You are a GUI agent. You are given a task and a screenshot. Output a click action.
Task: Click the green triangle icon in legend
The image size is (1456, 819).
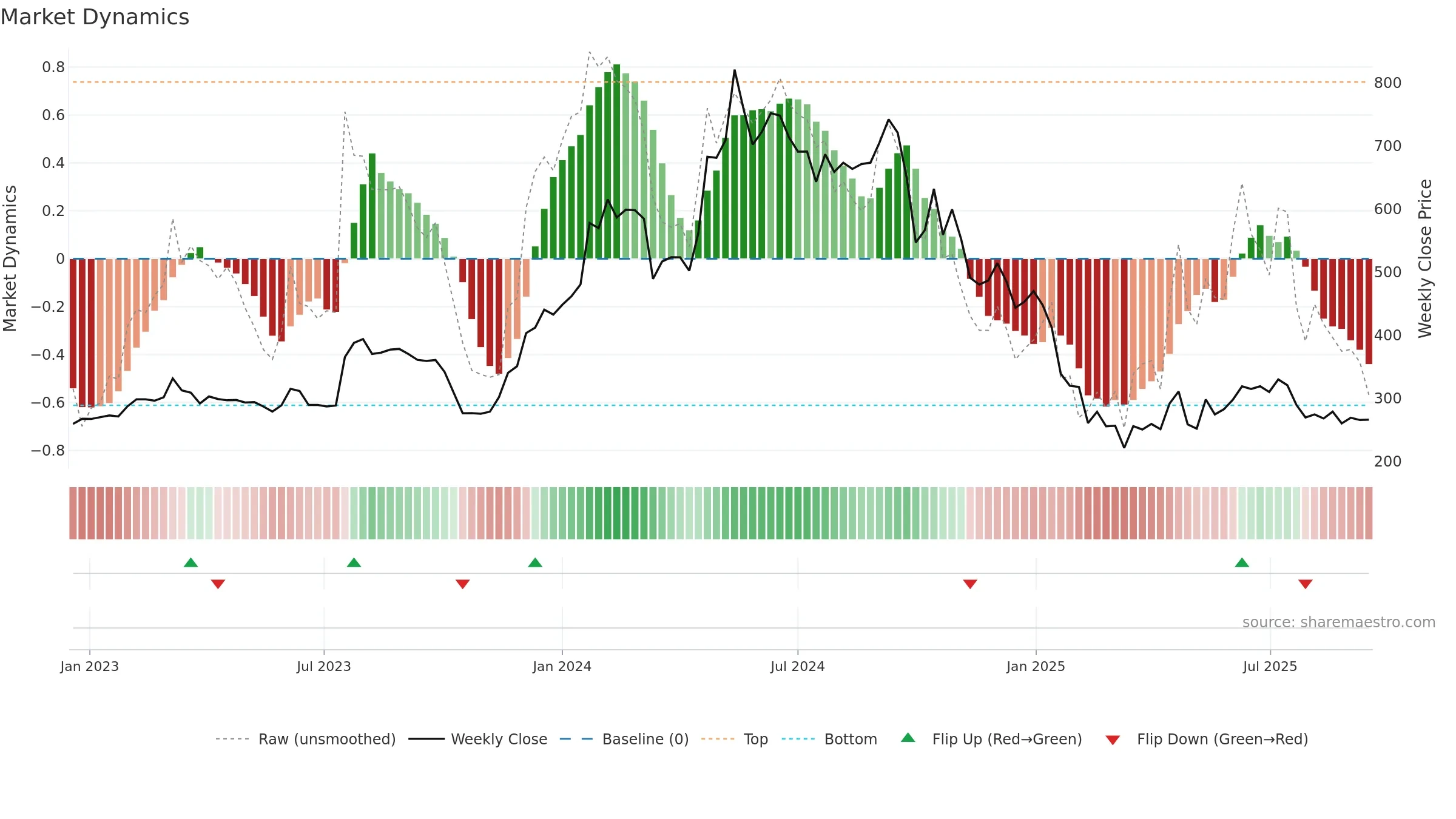(x=908, y=738)
